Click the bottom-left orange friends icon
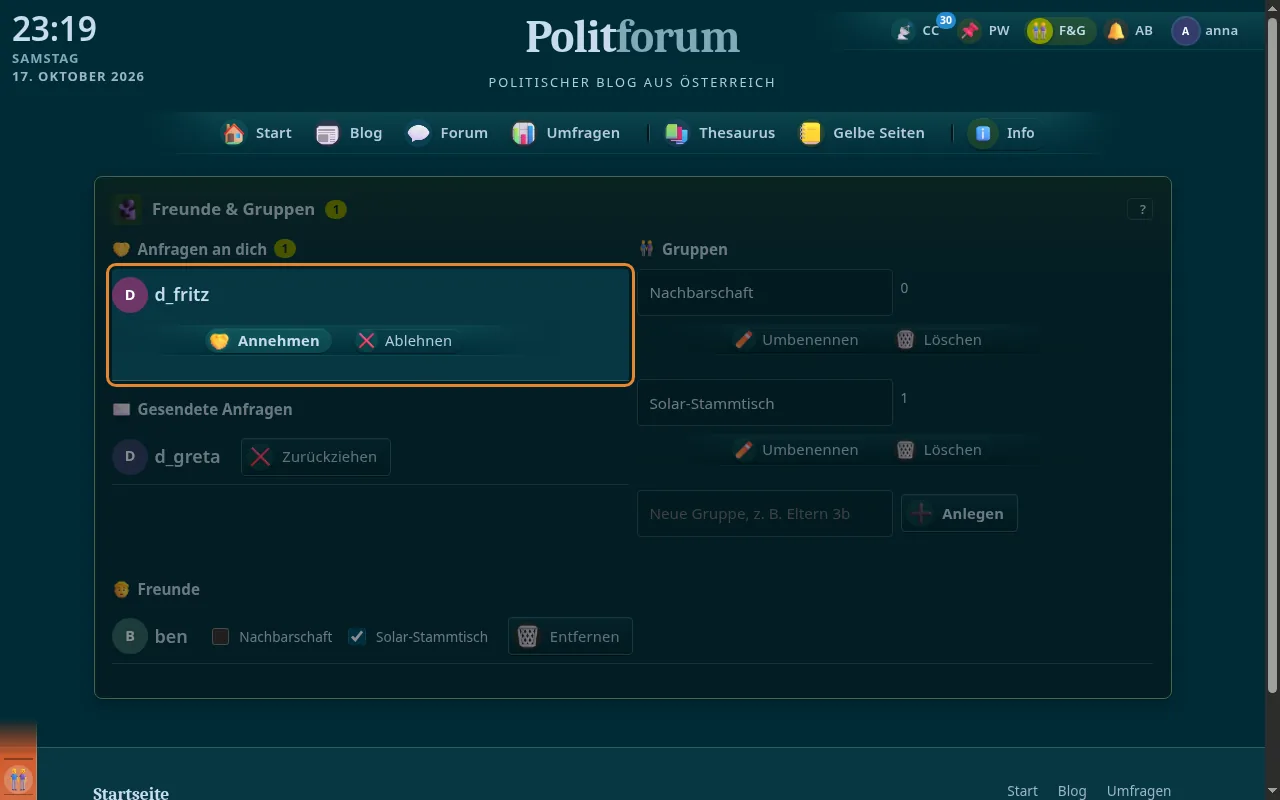 18,778
